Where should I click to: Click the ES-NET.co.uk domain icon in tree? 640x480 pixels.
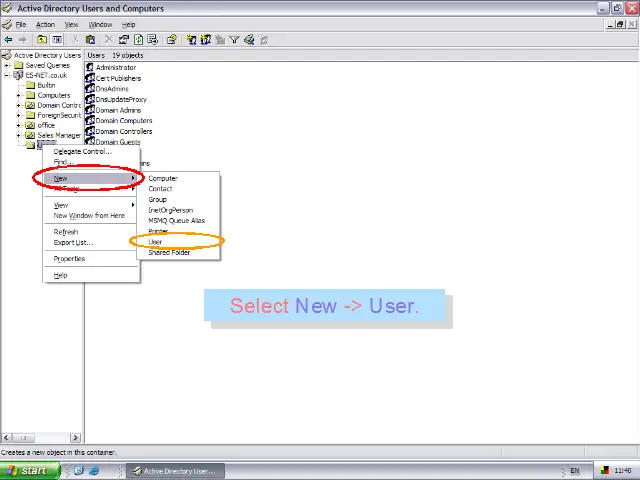tap(18, 75)
